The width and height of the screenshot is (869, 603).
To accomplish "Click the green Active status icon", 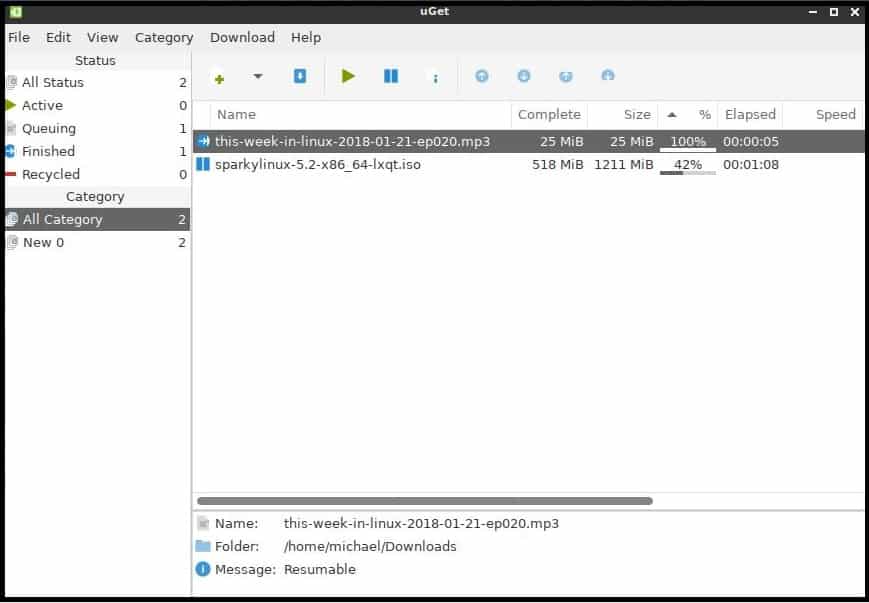I will [x=11, y=105].
